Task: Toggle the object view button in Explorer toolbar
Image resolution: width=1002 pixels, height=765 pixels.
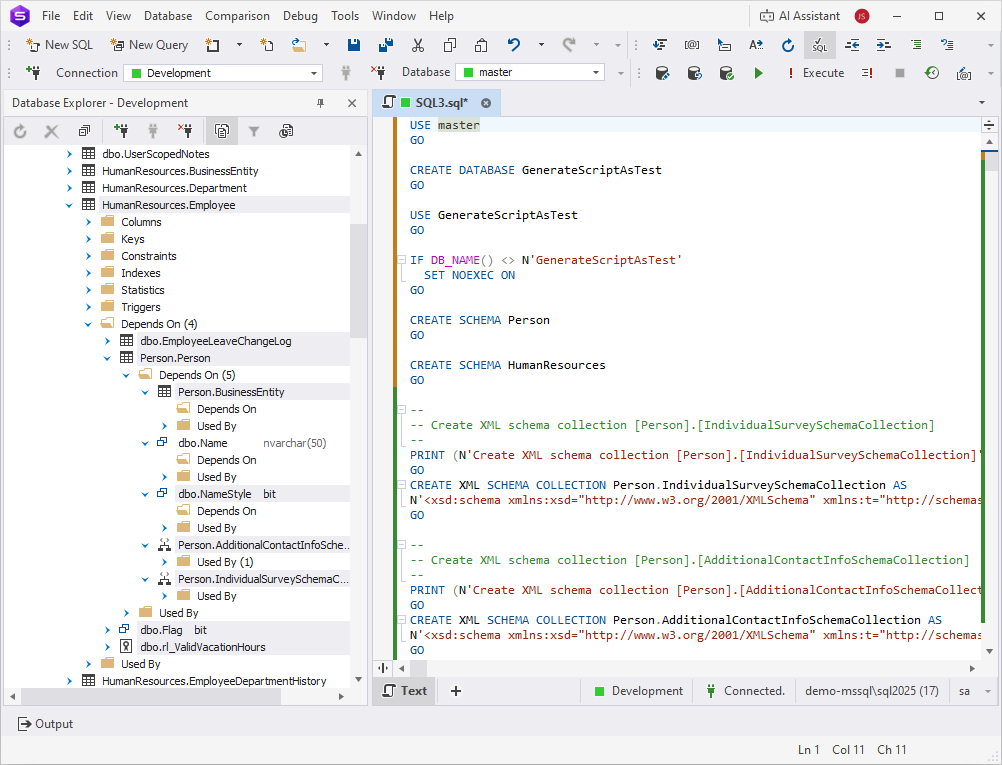Action: [222, 131]
